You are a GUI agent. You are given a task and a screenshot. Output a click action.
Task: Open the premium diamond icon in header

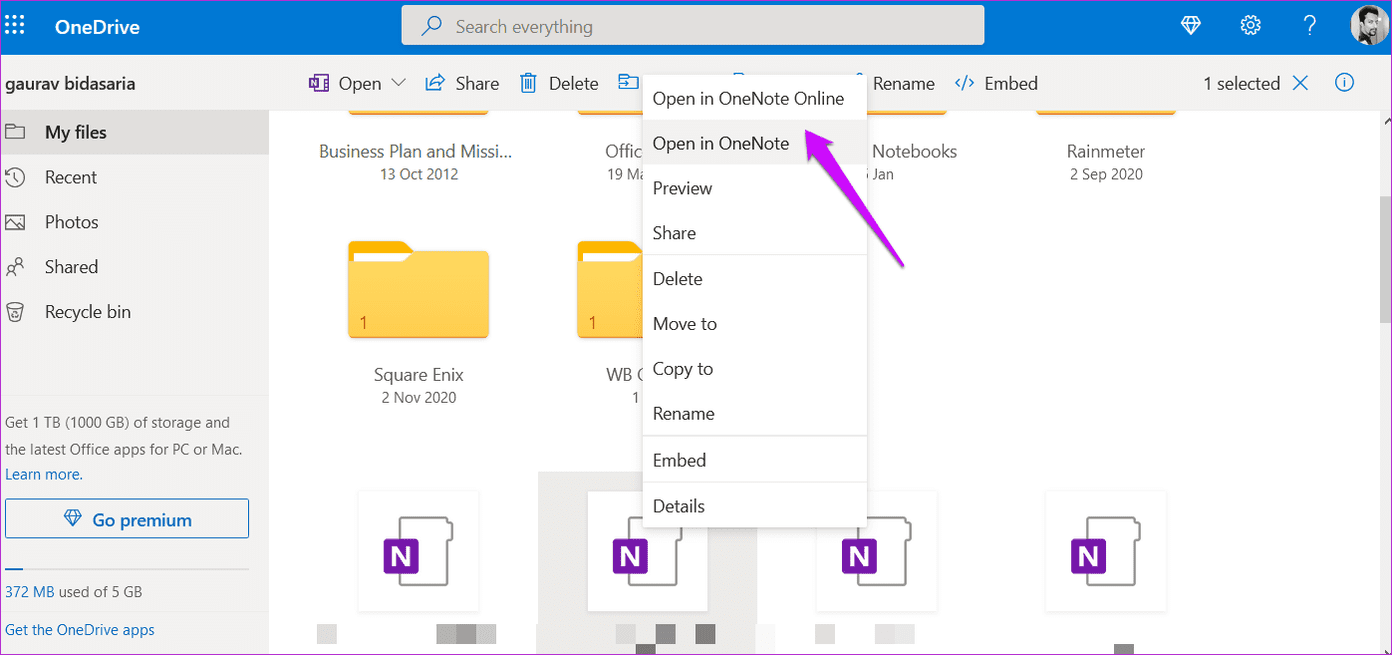tap(1191, 27)
